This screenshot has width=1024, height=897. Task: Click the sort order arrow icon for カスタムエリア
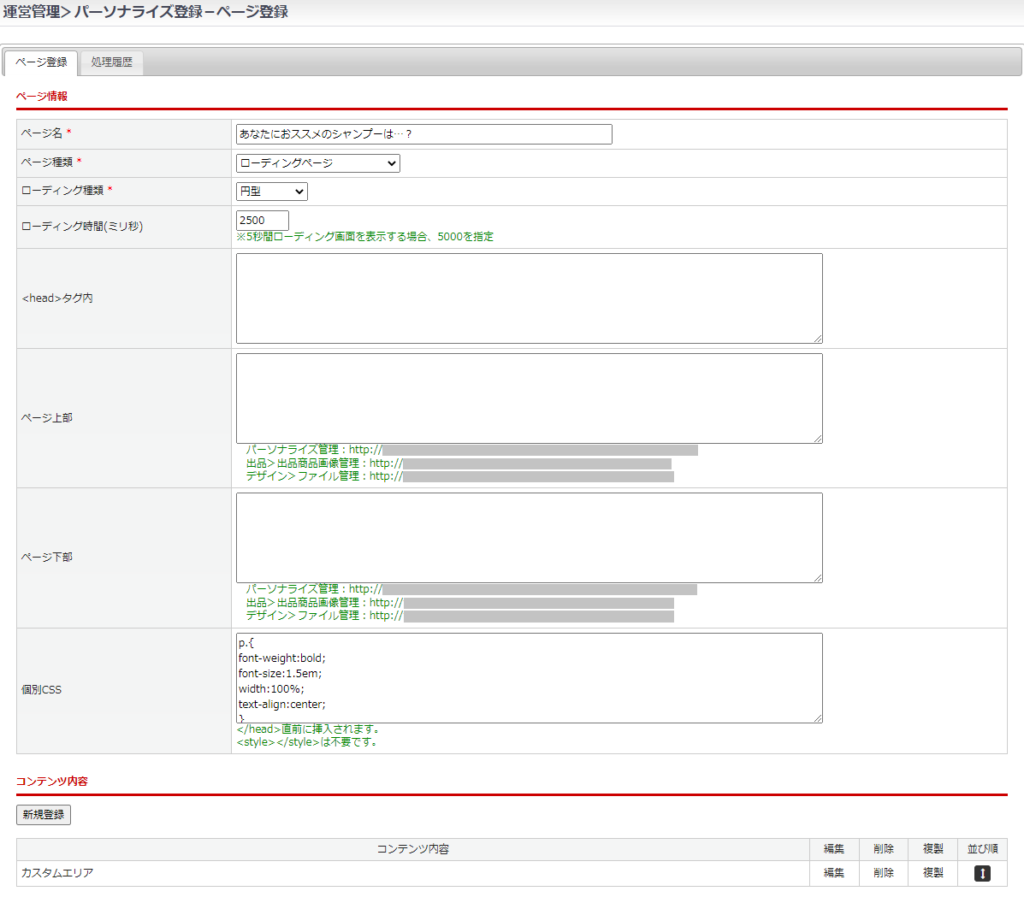[982, 873]
